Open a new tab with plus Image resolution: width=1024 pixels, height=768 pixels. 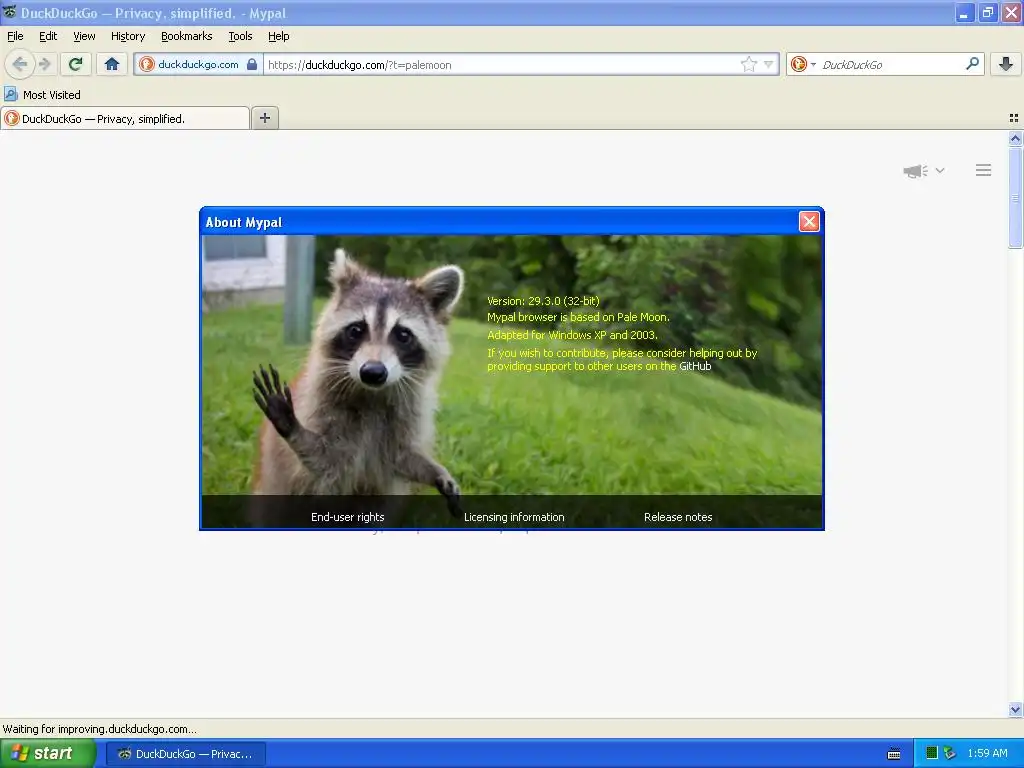[x=264, y=118]
